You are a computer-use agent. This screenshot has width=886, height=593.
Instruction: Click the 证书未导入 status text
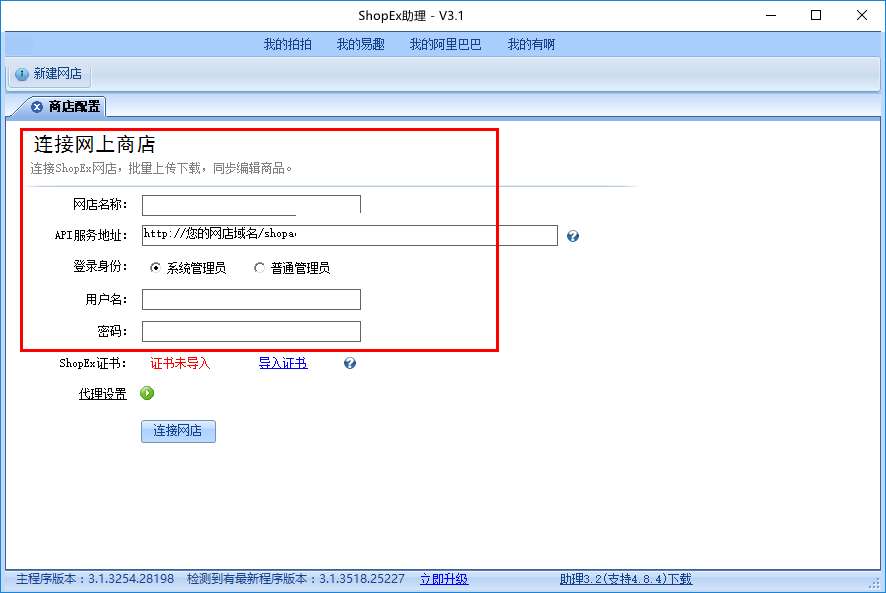[x=180, y=363]
